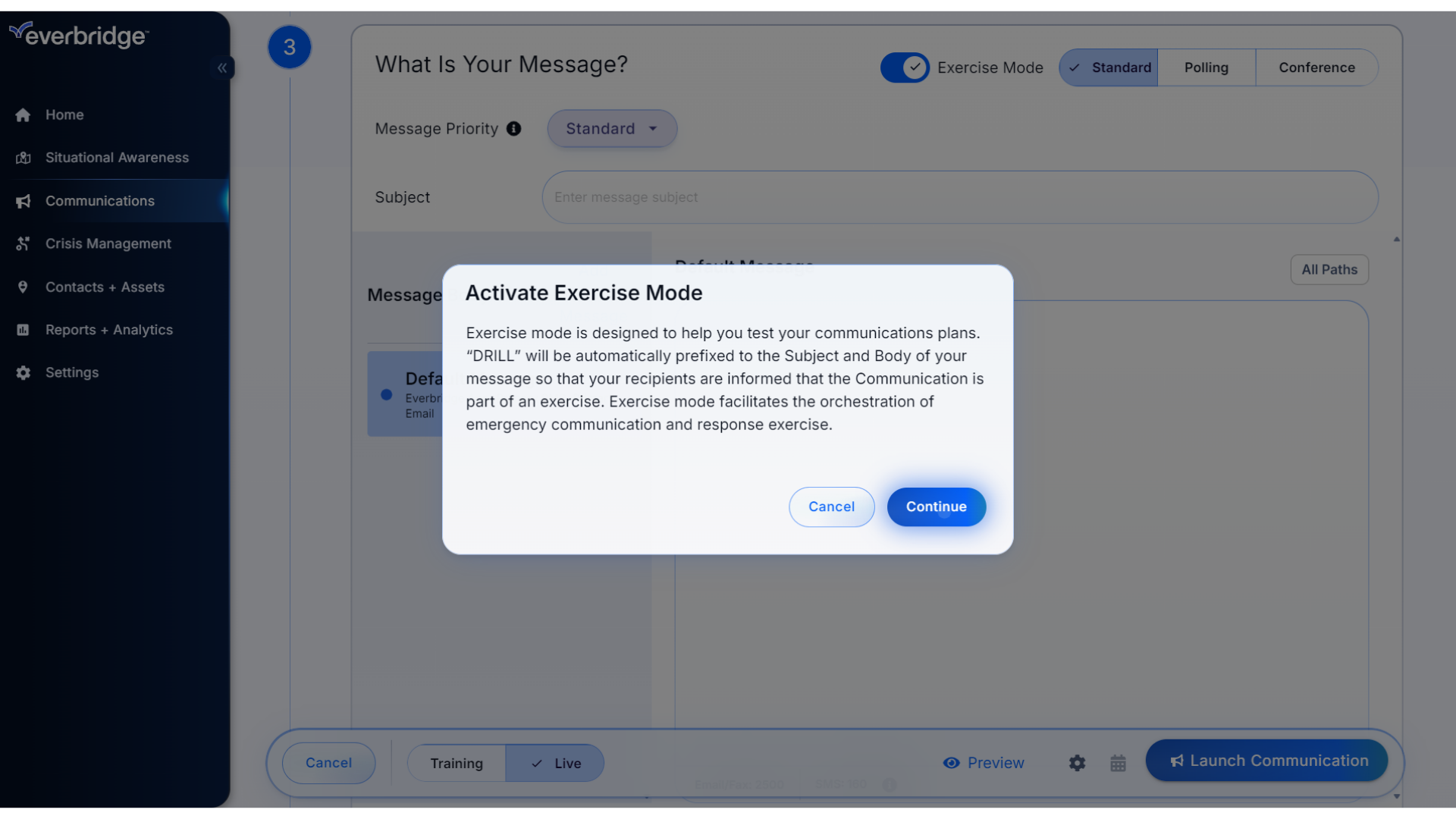This screenshot has width=1456, height=819.
Task: Toggle Exercise Mode on/off
Action: click(905, 67)
